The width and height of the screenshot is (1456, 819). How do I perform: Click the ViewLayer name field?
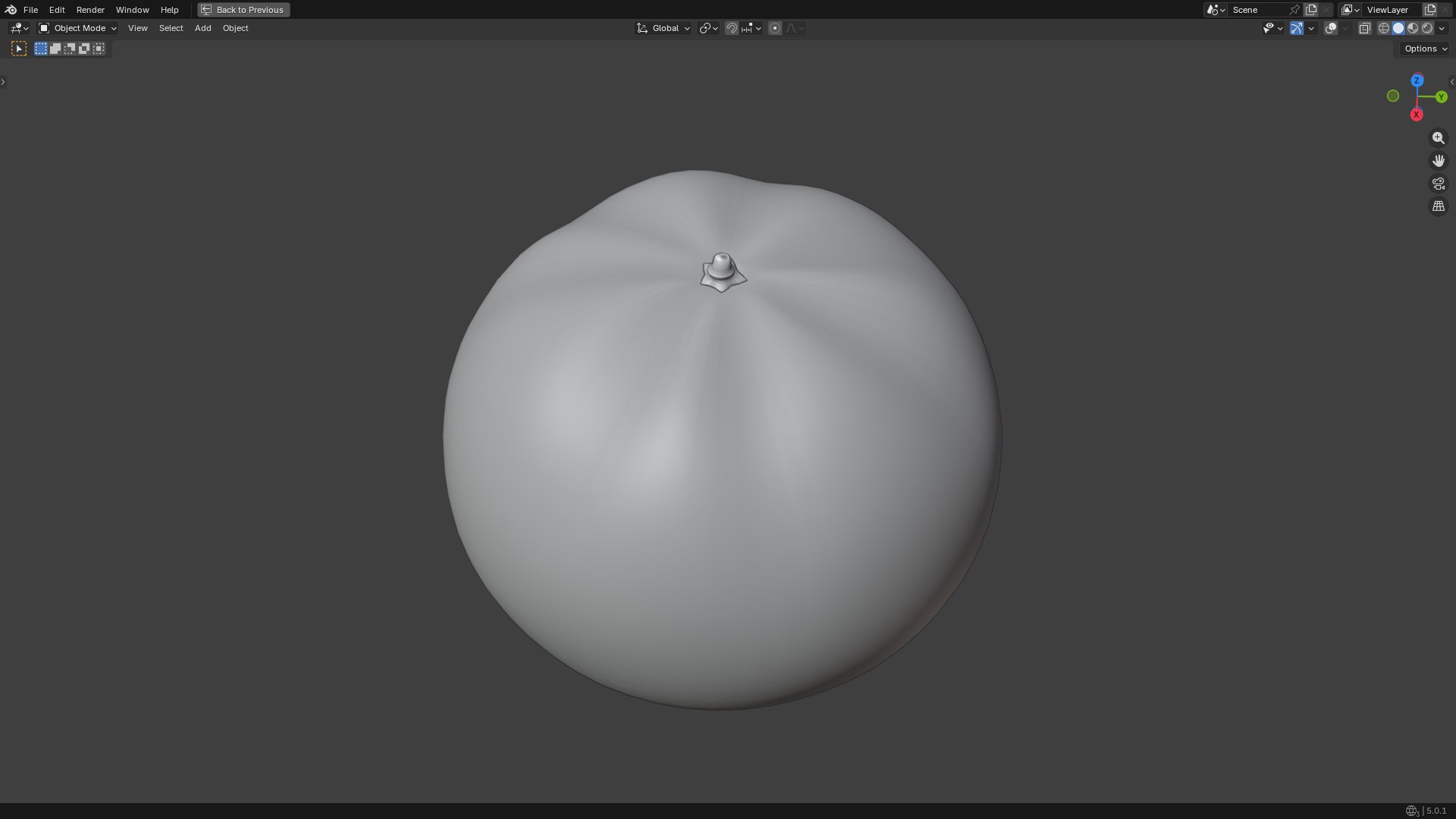pyautogui.click(x=1392, y=10)
